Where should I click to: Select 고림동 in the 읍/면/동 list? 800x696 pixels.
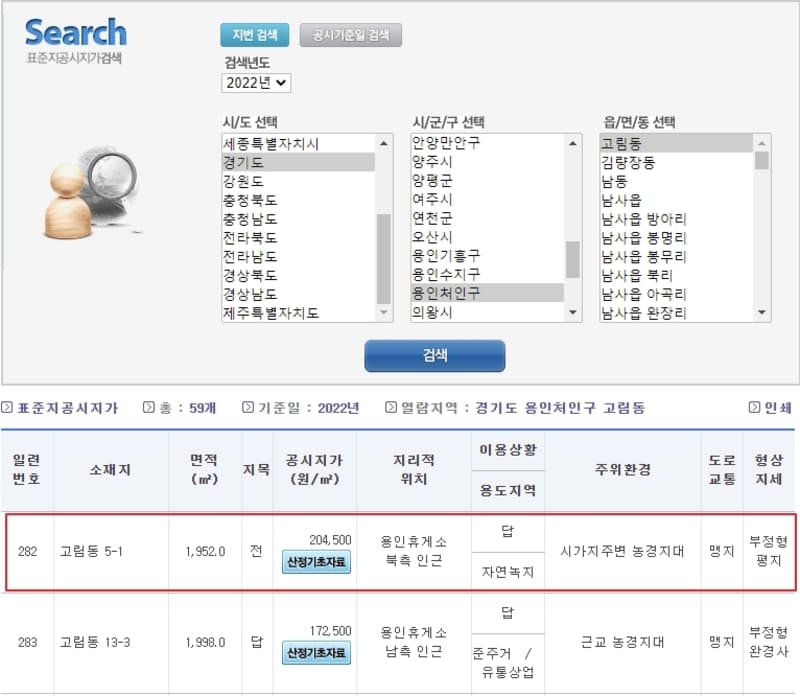676,143
